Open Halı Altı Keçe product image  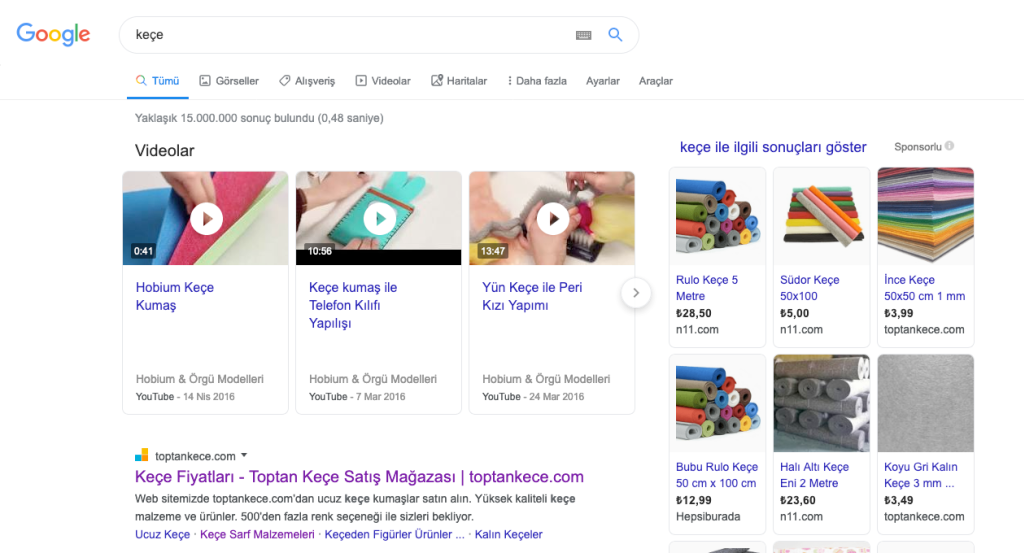point(822,403)
